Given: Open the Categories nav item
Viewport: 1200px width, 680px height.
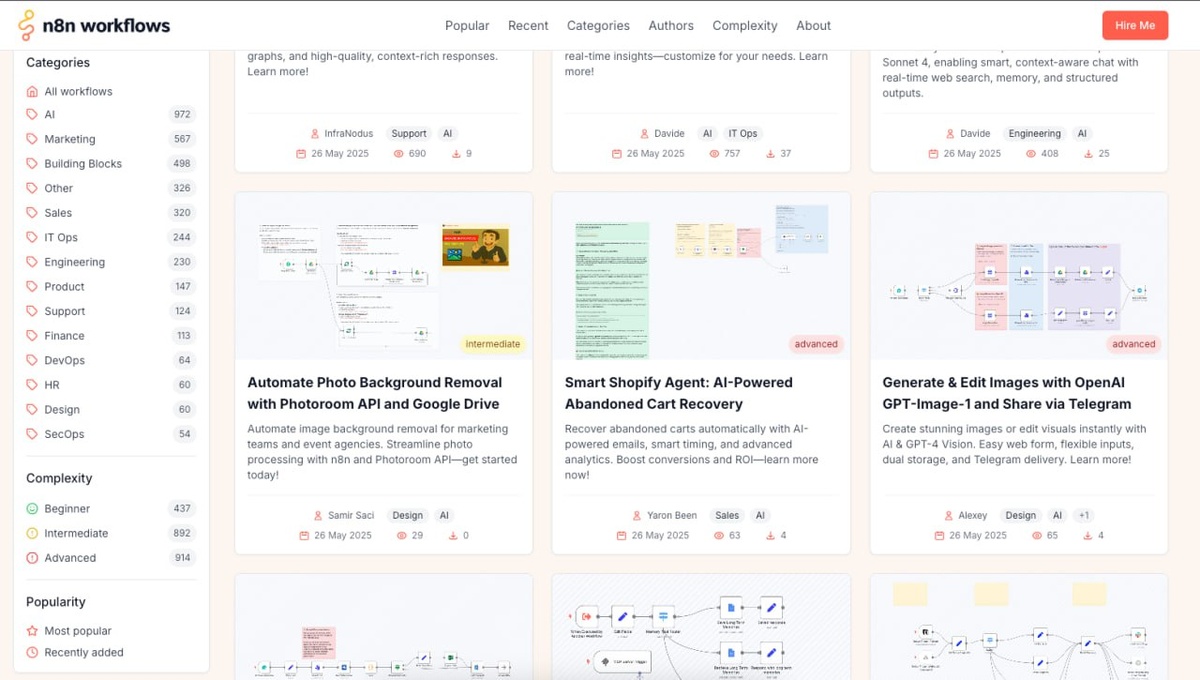Looking at the screenshot, I should pos(598,26).
